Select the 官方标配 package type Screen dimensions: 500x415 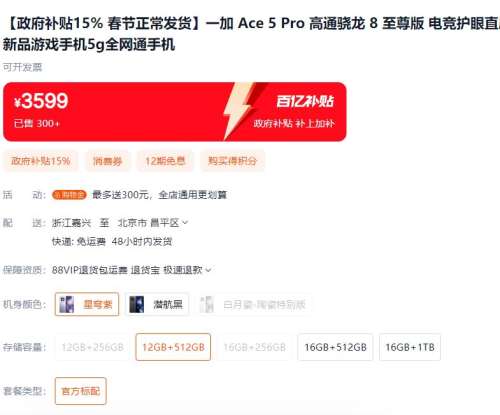coord(81,391)
